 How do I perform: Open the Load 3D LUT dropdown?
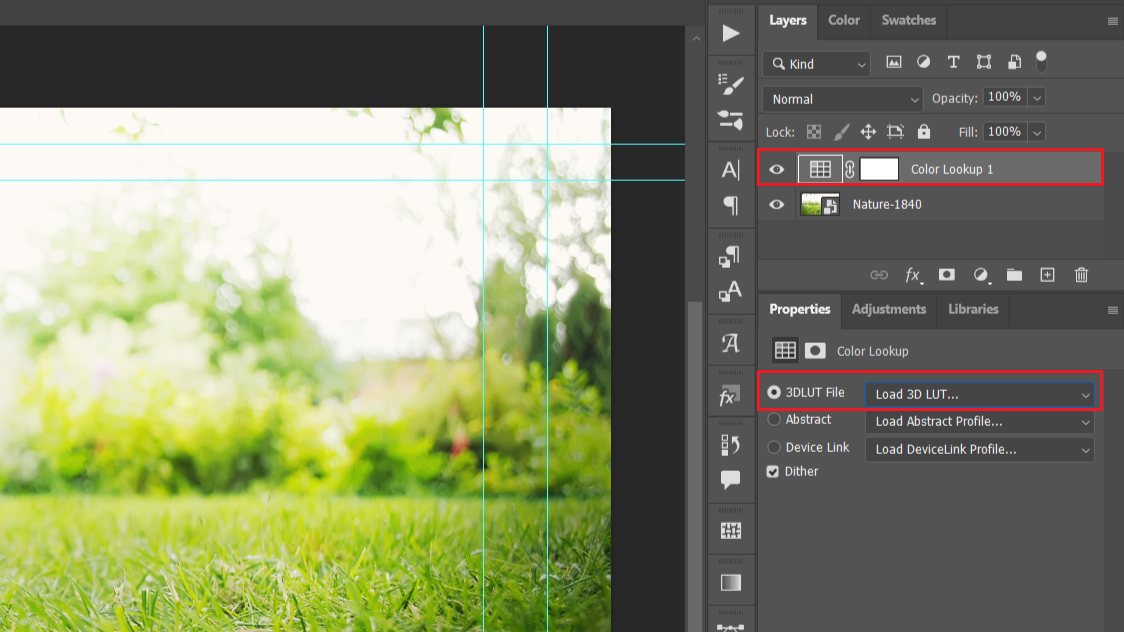980,395
